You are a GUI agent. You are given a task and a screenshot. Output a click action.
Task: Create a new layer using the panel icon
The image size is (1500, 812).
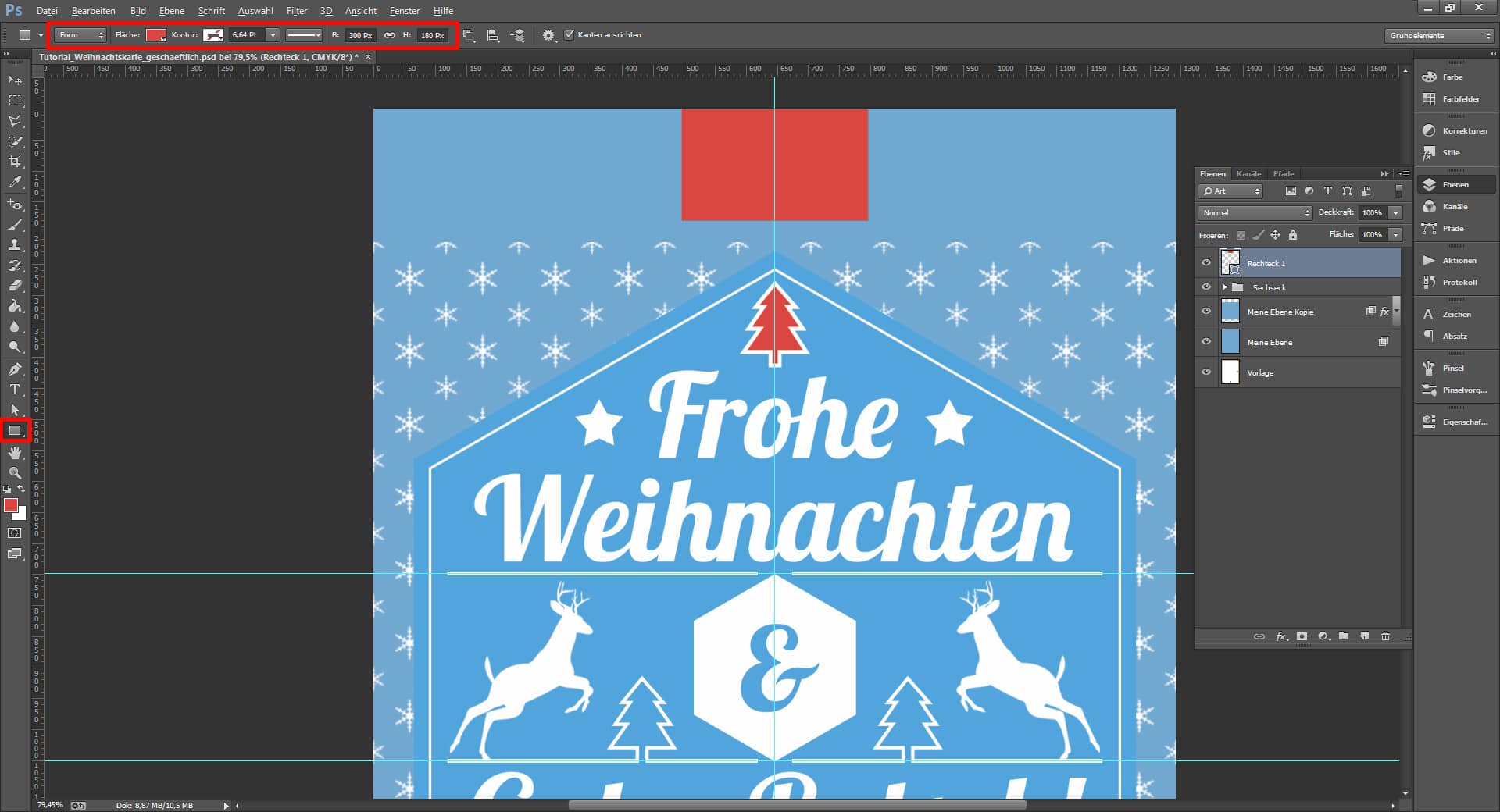point(1364,636)
